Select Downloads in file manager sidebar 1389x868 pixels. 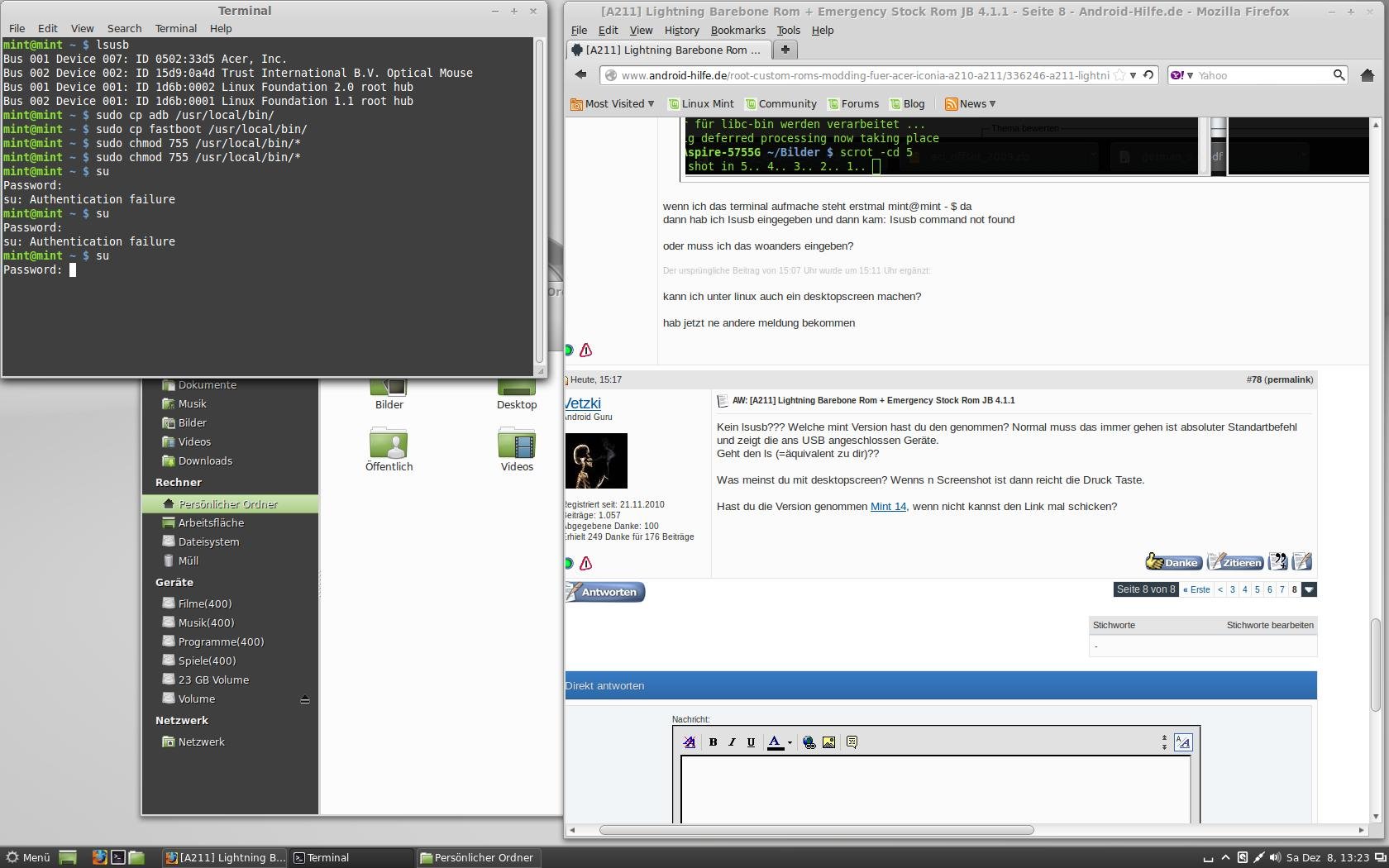coord(205,461)
